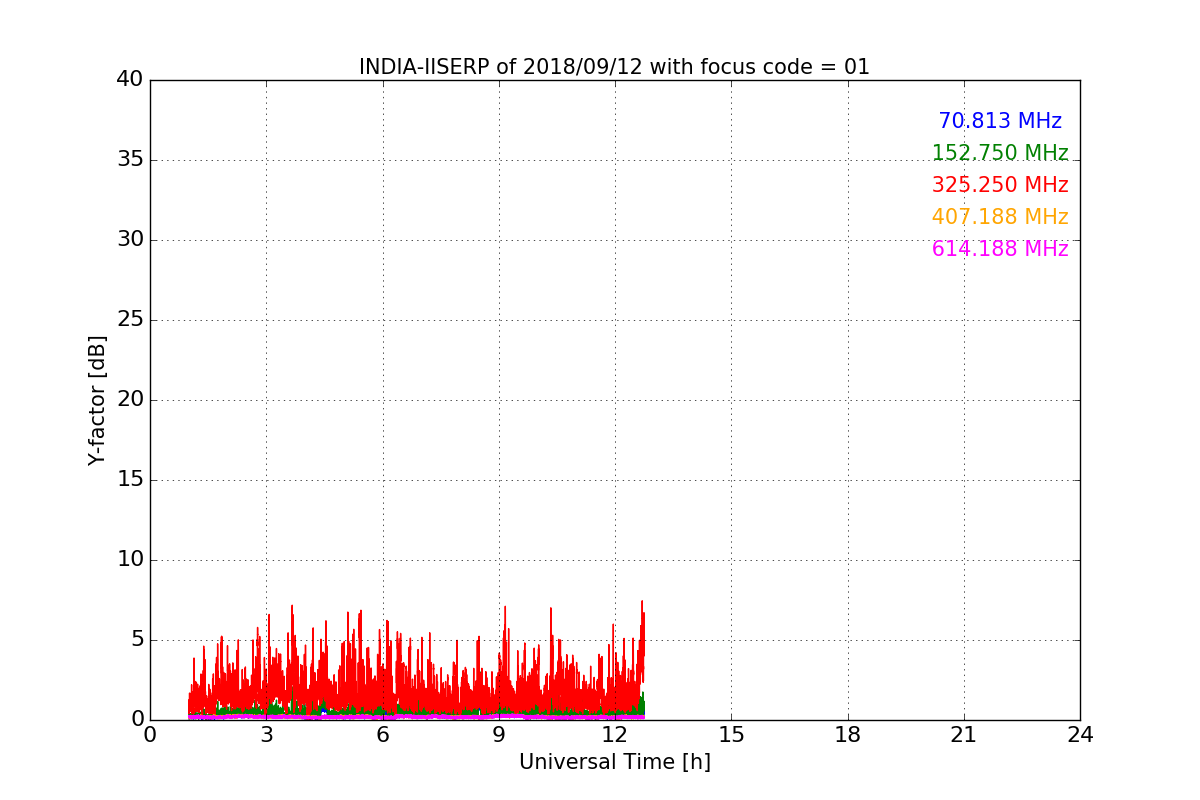Click the x-axis tick value 12
This screenshot has height=800, width=1200.
615,735
